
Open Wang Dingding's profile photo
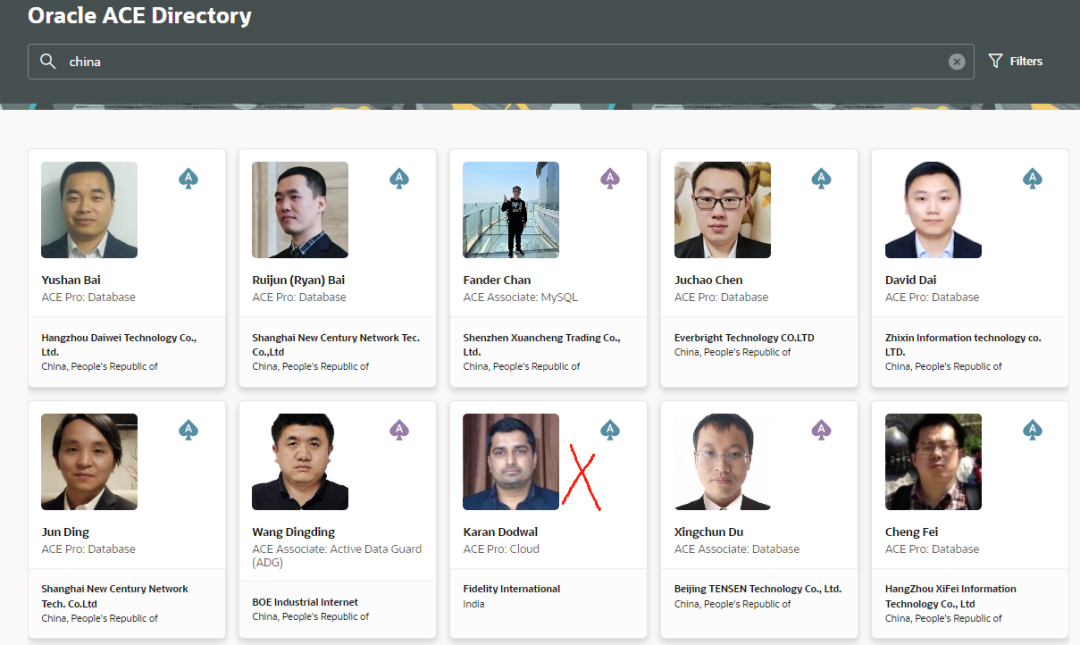pos(300,462)
